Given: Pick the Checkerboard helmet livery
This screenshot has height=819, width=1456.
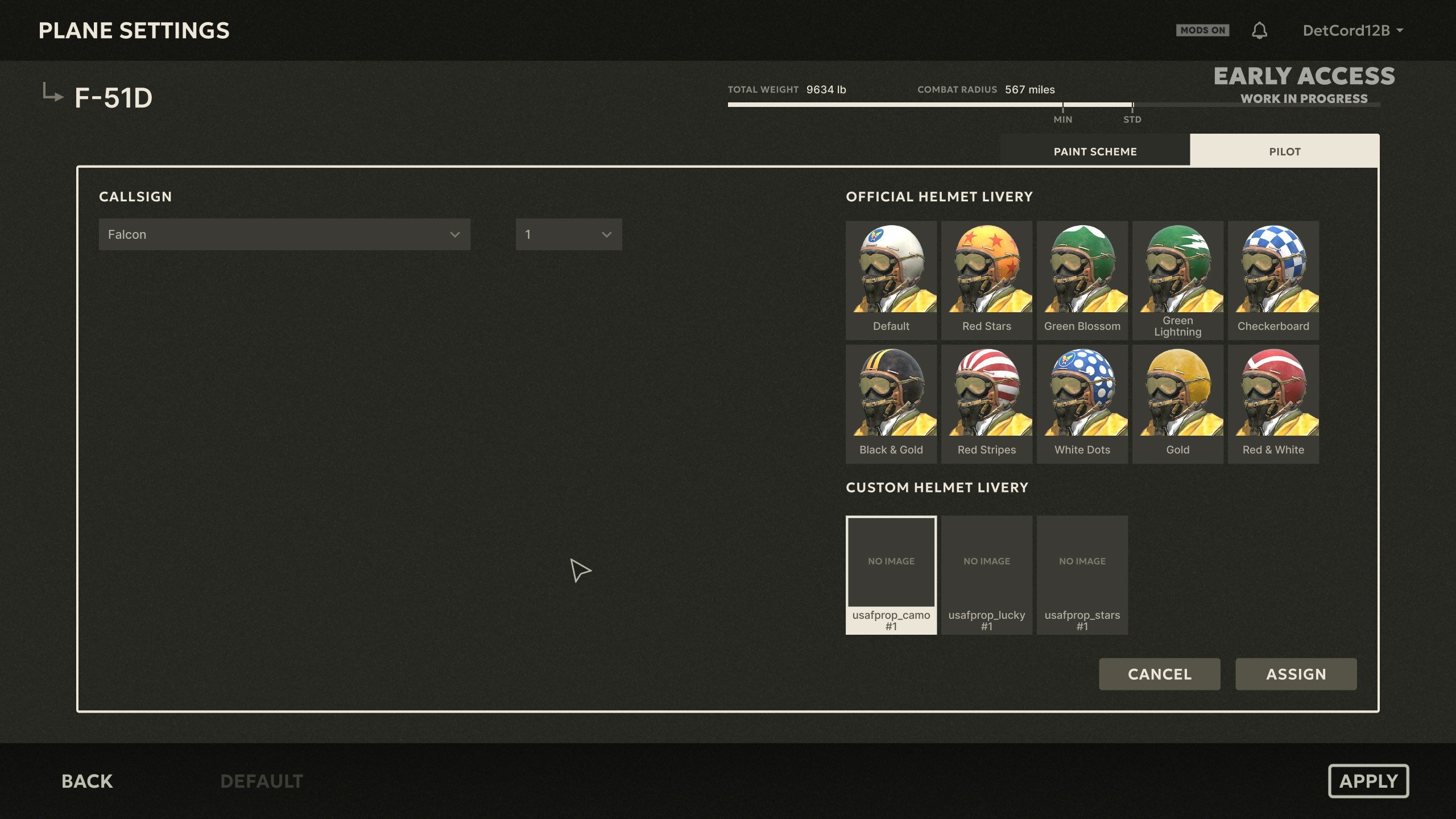Looking at the screenshot, I should tap(1273, 280).
